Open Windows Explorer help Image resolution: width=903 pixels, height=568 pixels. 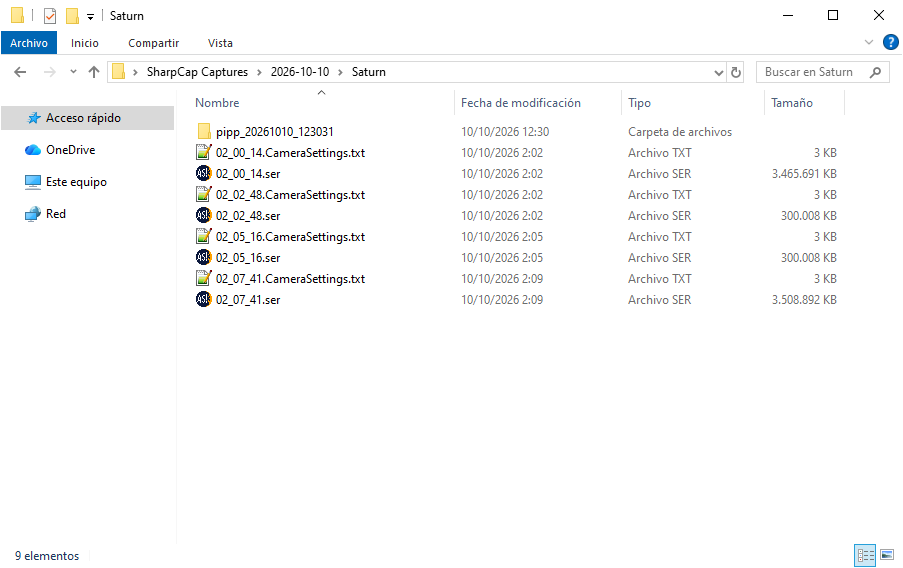(890, 42)
